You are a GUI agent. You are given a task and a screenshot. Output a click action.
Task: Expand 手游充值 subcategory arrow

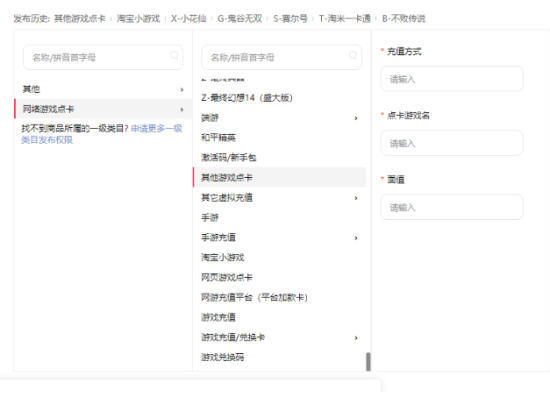[356, 238]
